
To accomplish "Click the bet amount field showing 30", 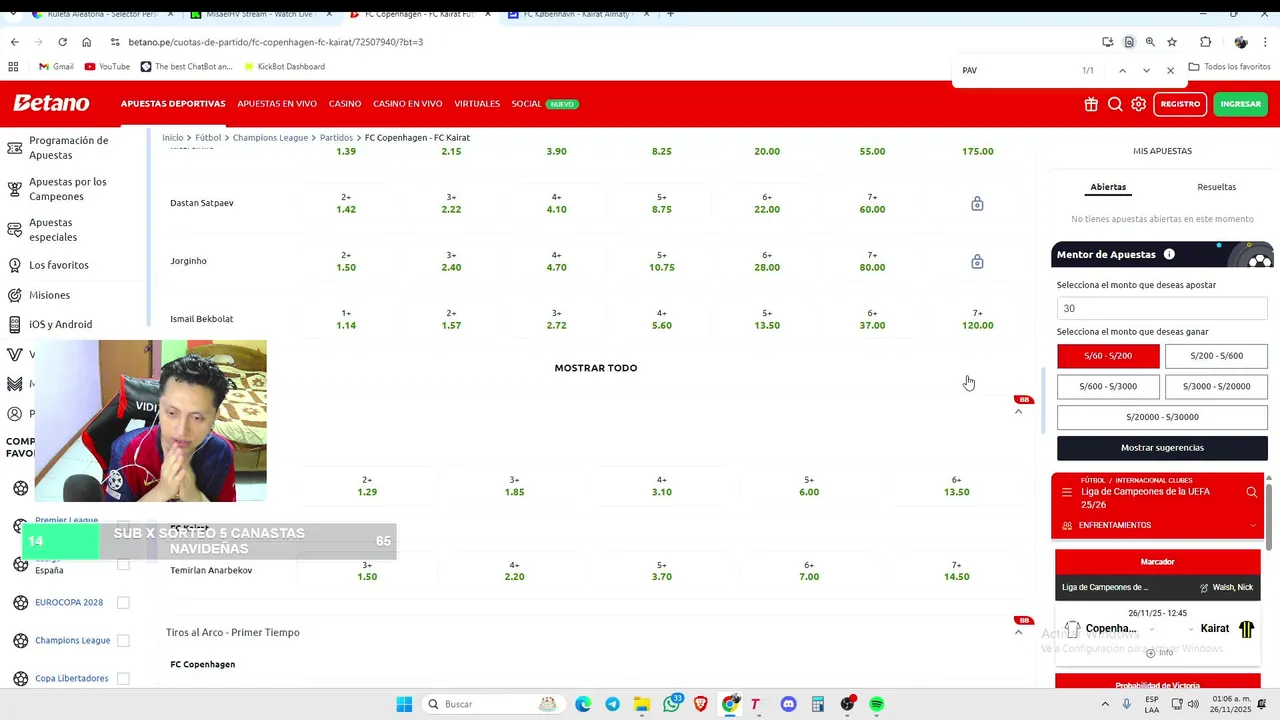I will [1162, 308].
